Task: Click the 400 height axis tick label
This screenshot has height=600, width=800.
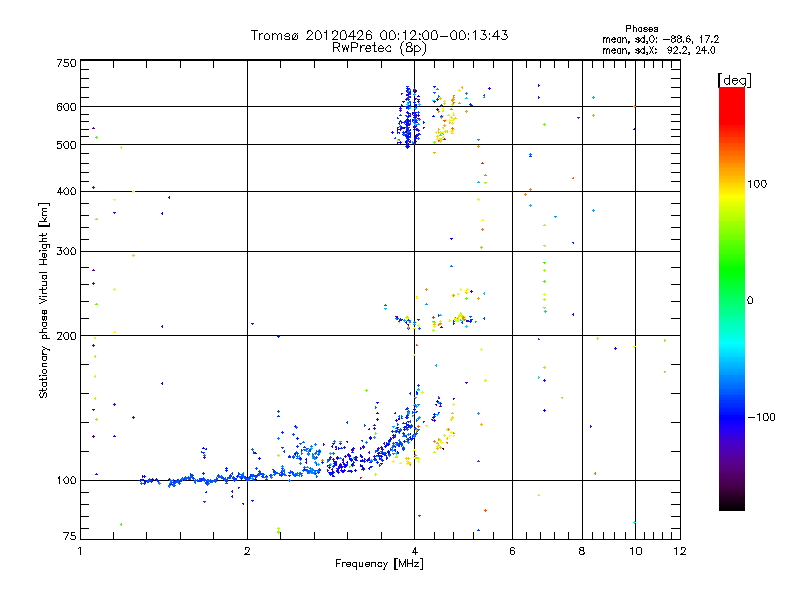Action: pyautogui.click(x=66, y=191)
